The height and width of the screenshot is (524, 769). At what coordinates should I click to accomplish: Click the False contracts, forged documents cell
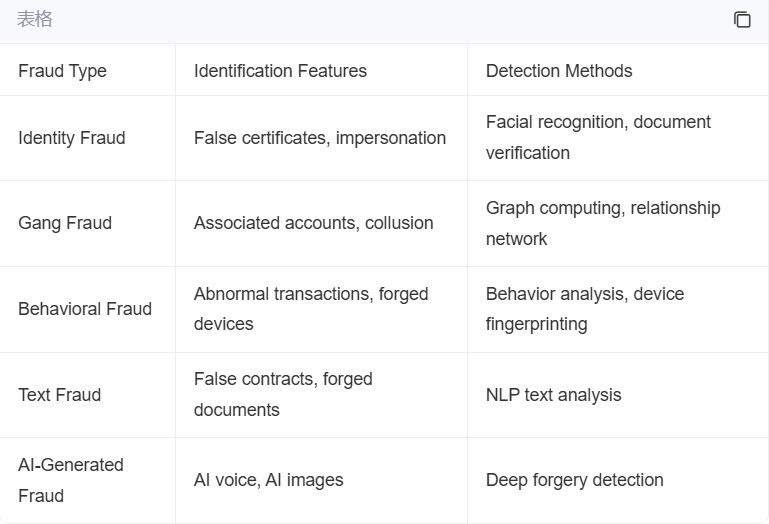tap(321, 395)
